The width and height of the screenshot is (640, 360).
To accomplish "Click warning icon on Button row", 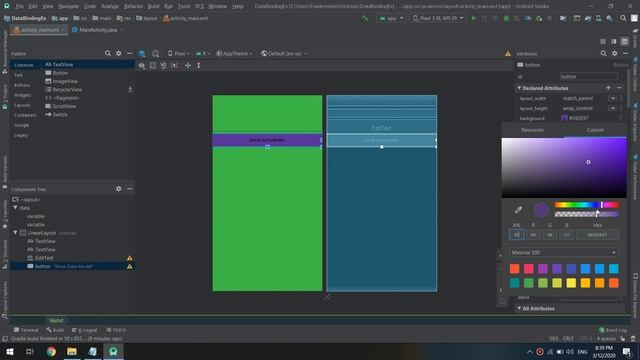I will click(x=129, y=267).
